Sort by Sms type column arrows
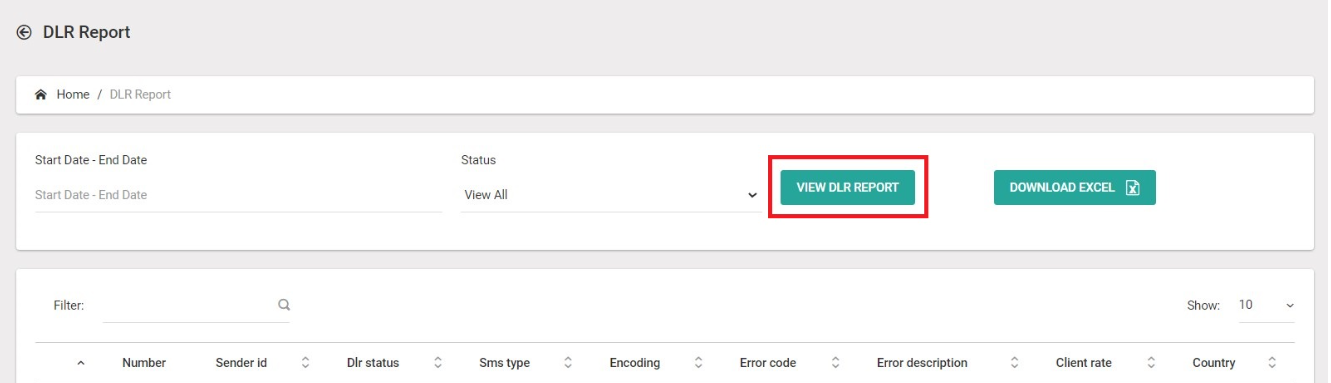Image resolution: width=1331 pixels, height=383 pixels. tap(568, 363)
